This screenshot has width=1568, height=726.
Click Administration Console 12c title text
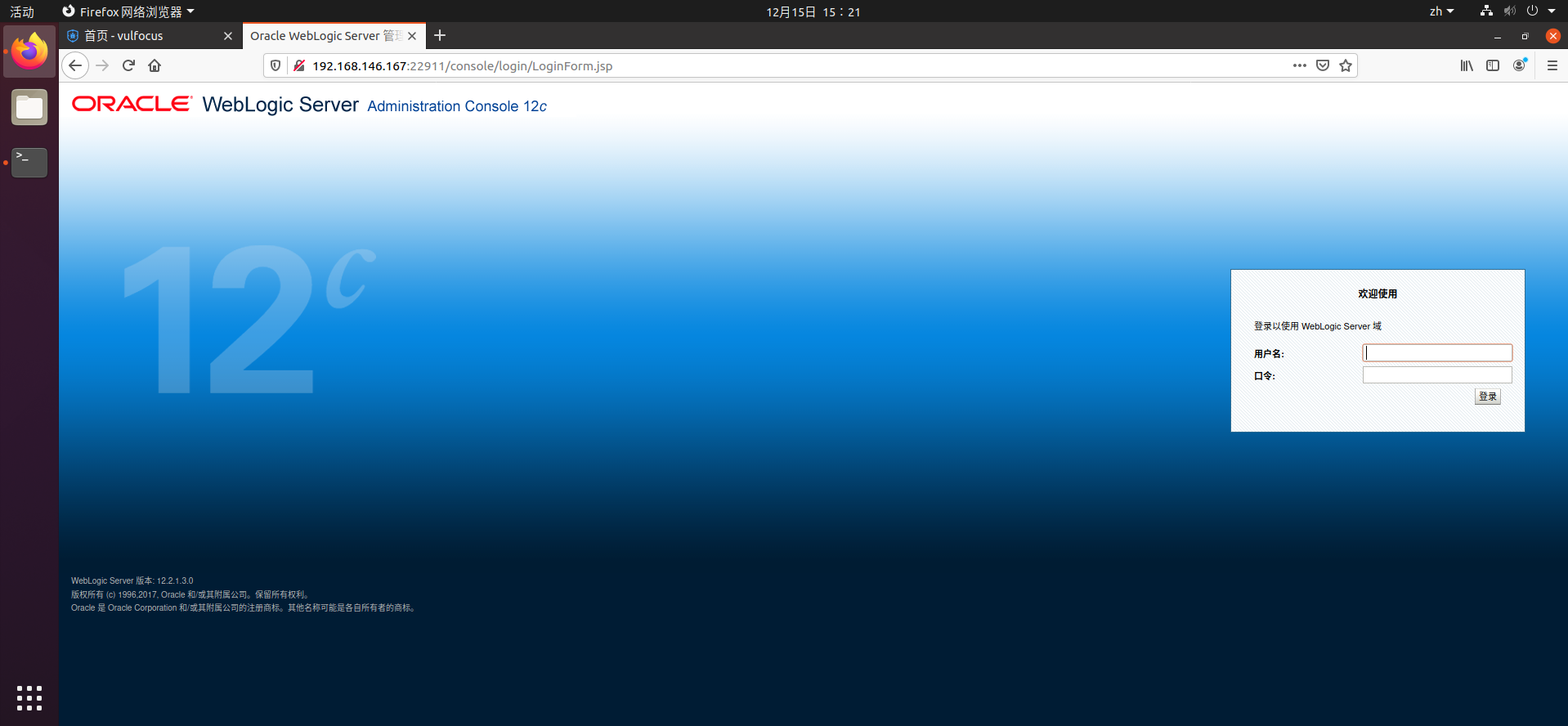[457, 106]
